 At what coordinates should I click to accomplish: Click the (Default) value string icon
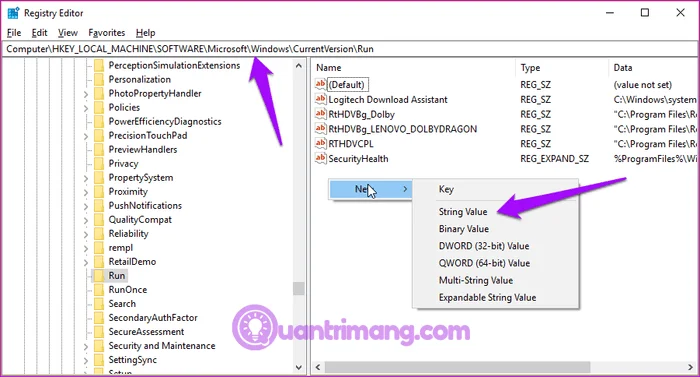321,84
